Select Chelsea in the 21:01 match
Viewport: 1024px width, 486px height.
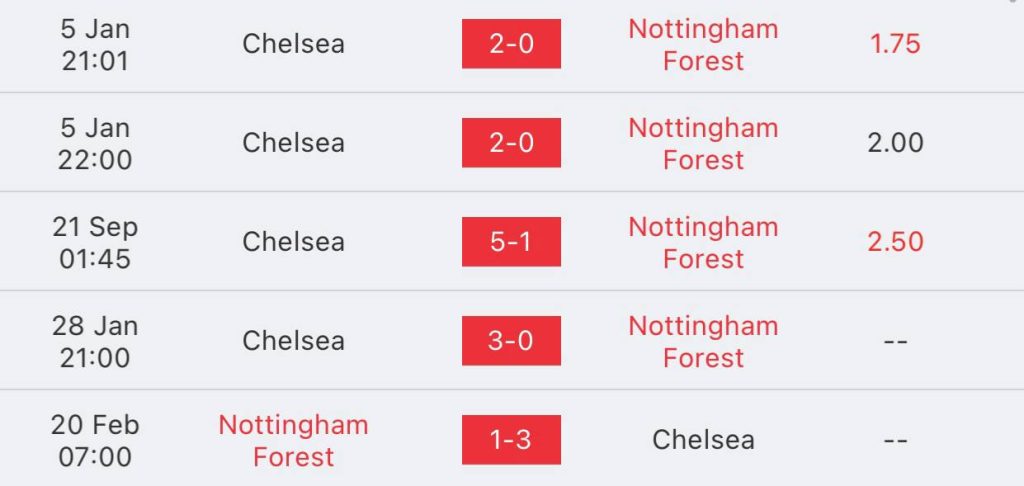pos(293,44)
